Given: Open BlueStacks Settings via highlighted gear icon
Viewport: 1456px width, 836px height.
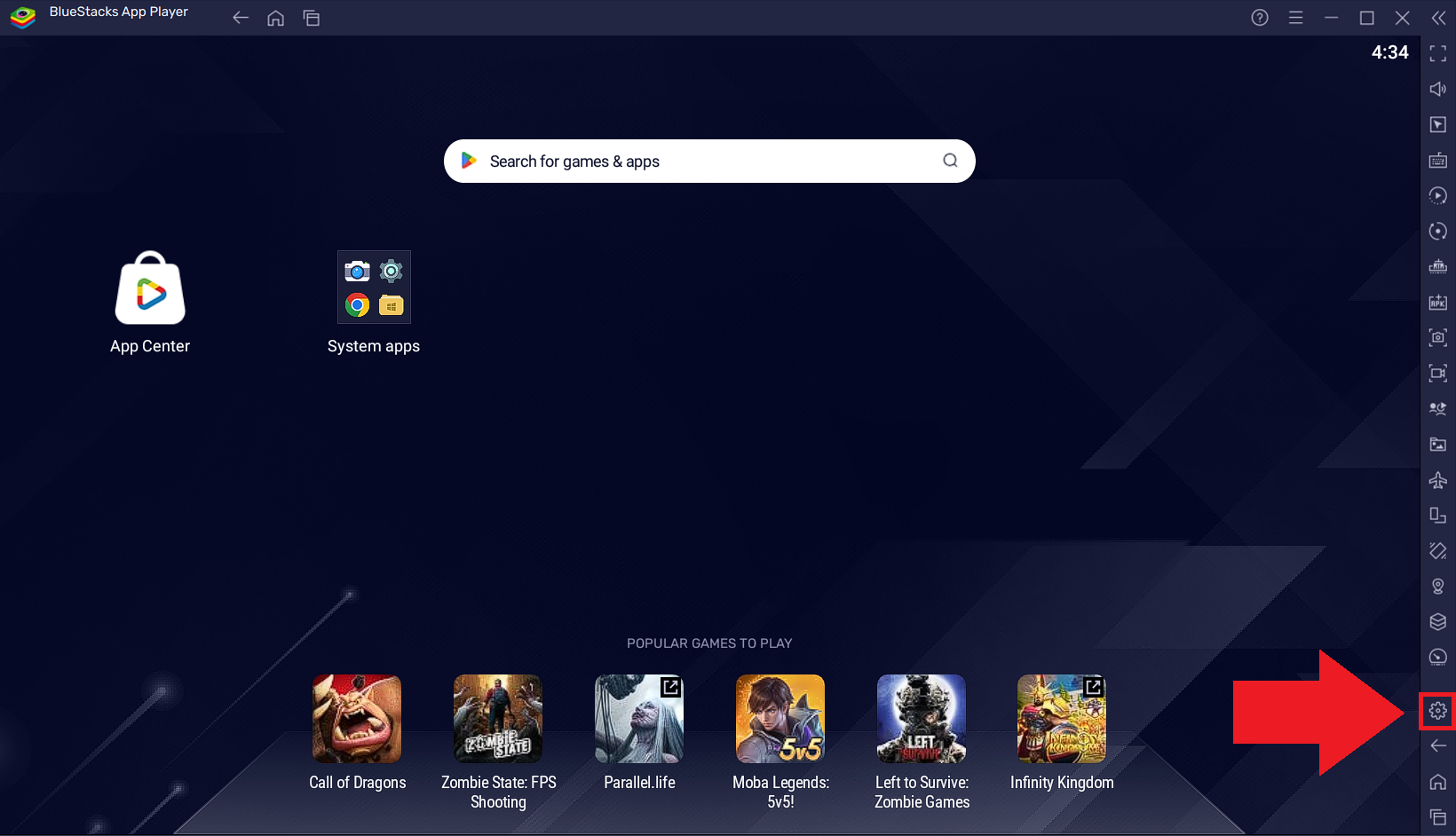Looking at the screenshot, I should click(x=1437, y=710).
